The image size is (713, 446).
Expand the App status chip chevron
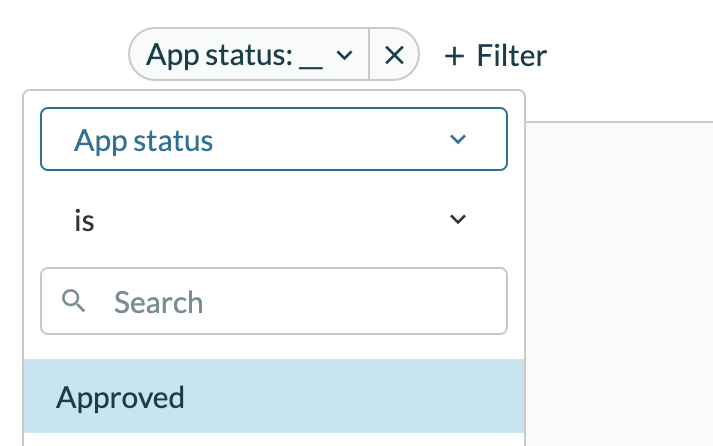[344, 55]
